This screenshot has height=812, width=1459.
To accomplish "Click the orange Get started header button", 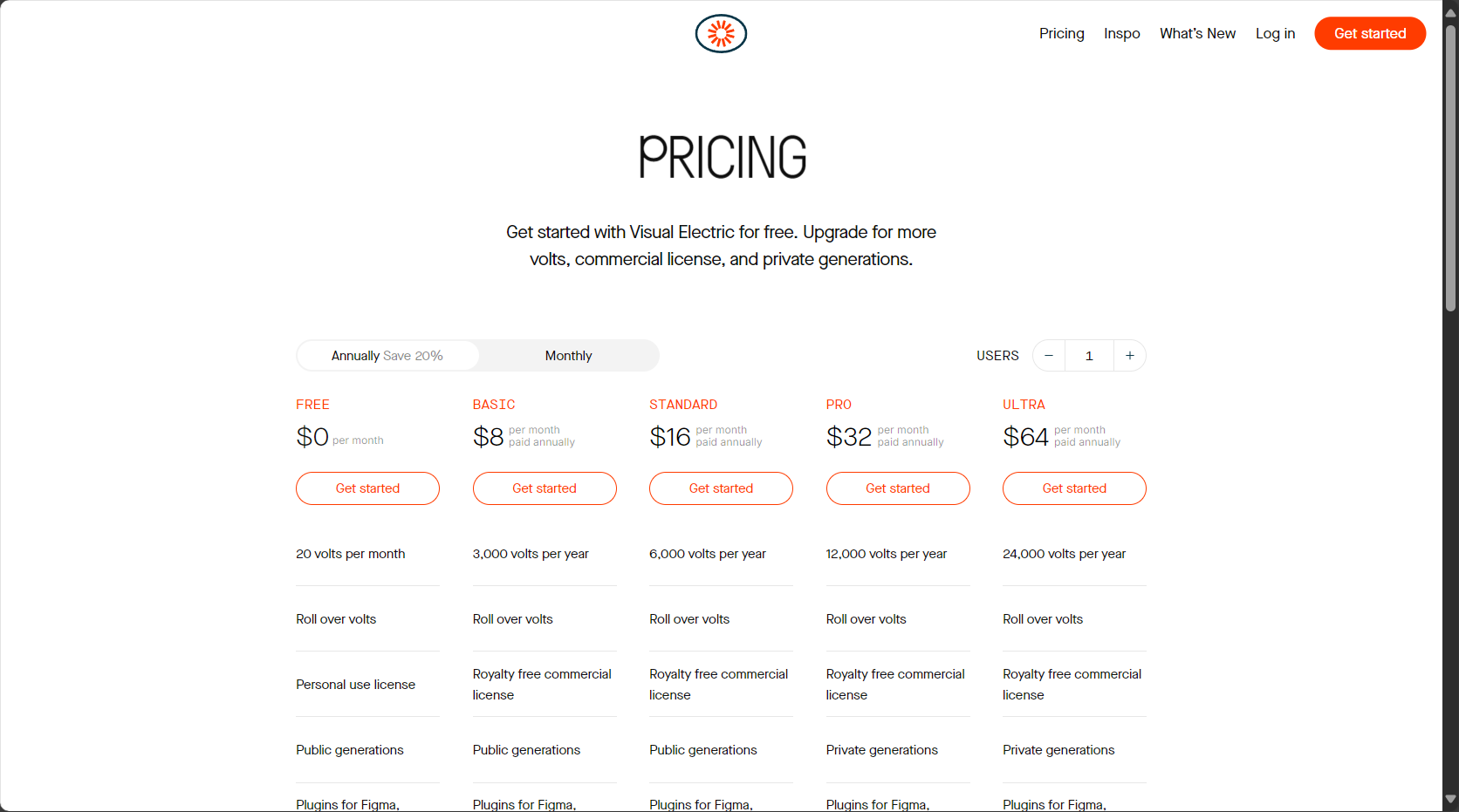I will 1370,33.
